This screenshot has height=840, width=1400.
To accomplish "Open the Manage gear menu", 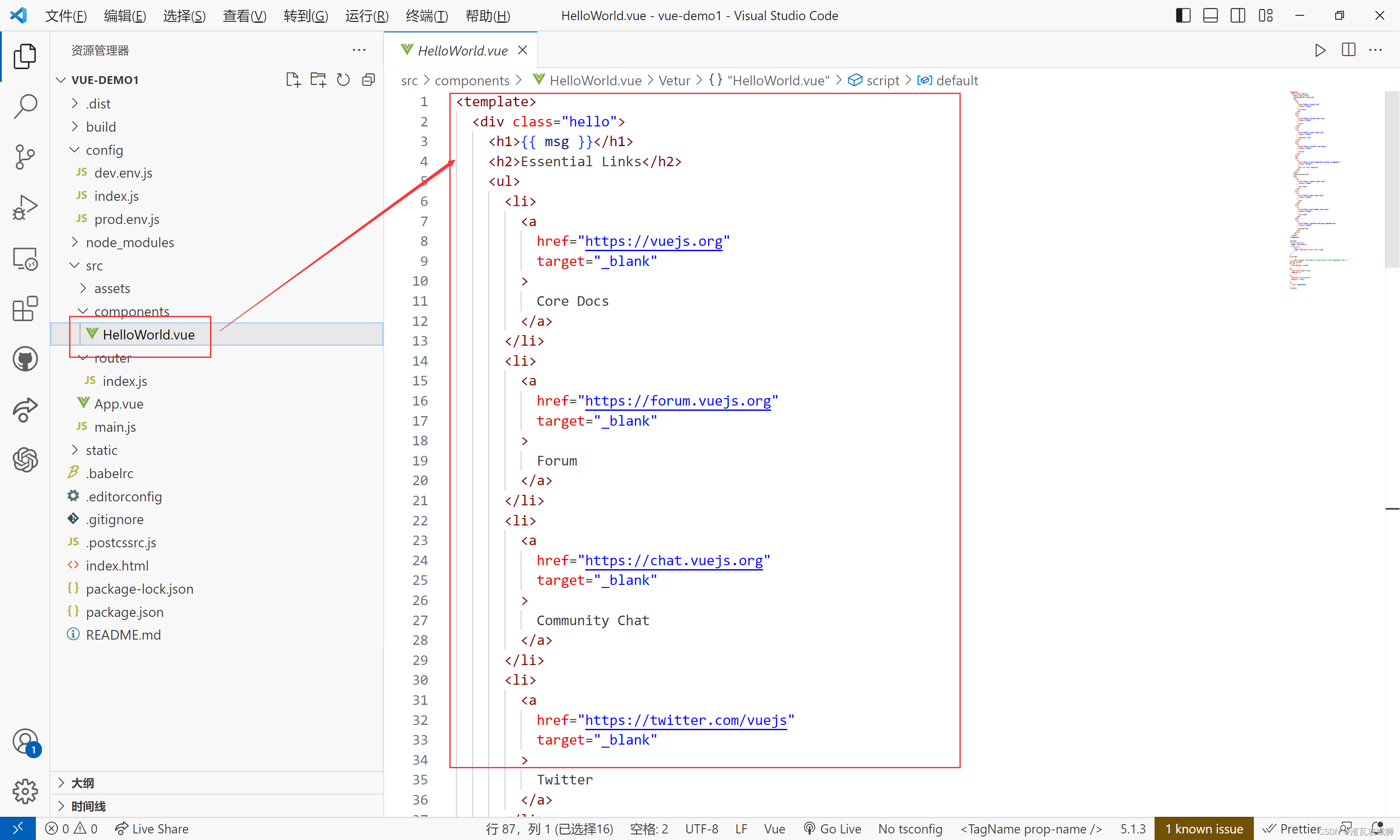I will (x=25, y=791).
